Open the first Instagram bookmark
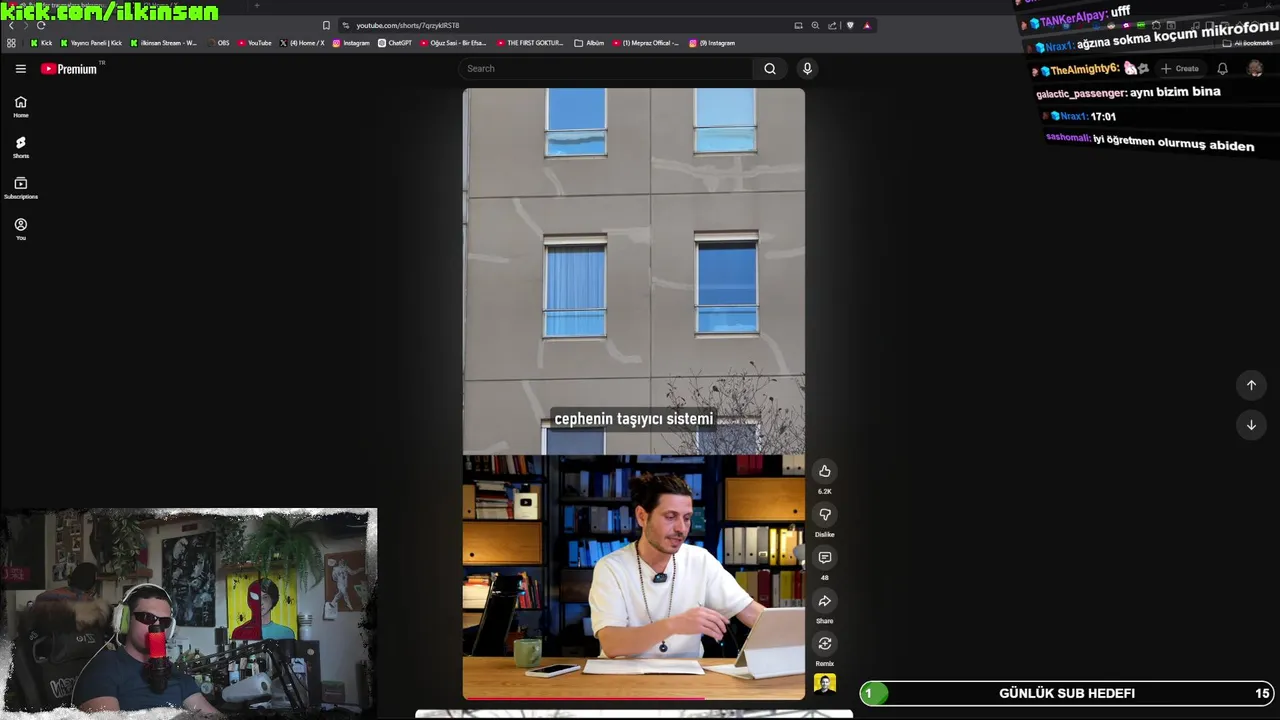Viewport: 1280px width, 720px height. coord(351,43)
